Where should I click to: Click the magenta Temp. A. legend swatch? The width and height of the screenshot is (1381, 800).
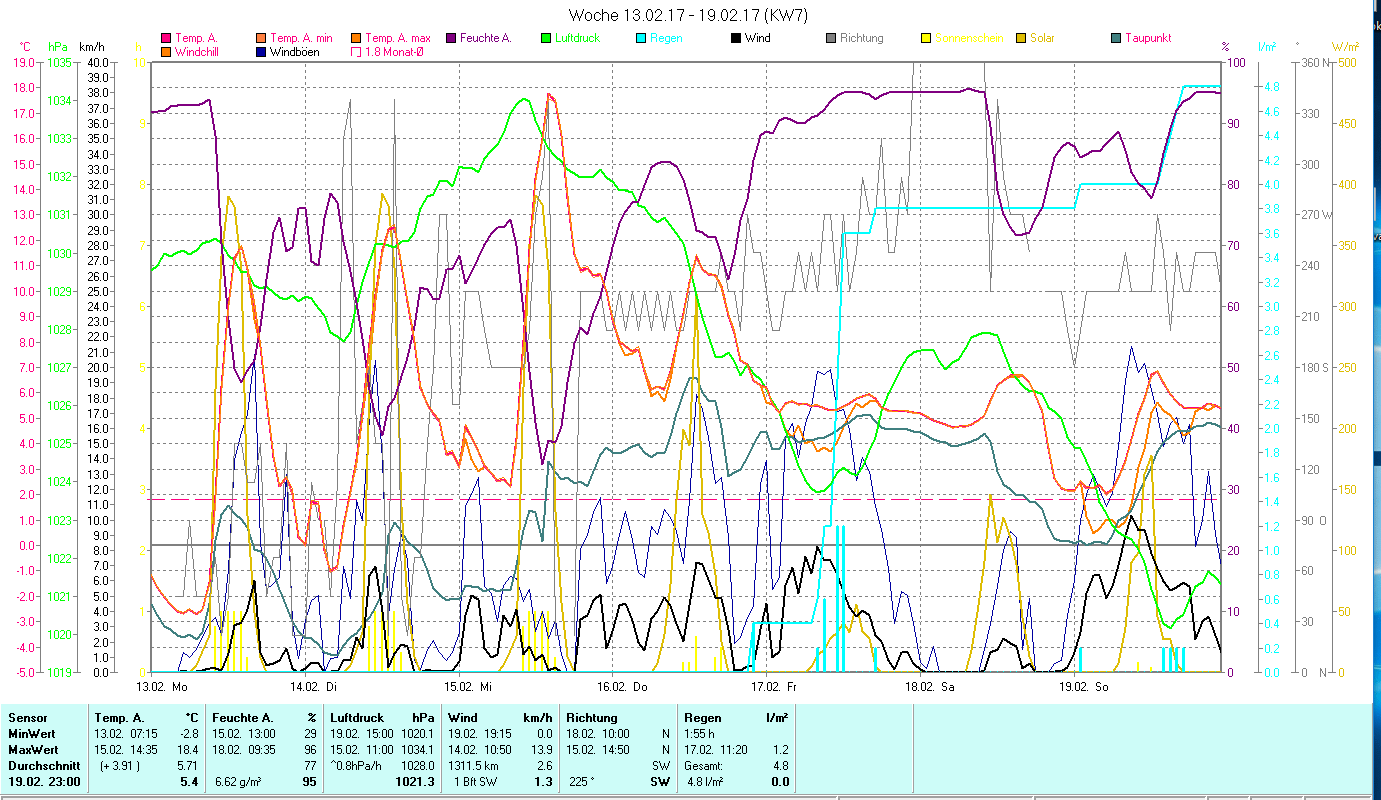[x=165, y=39]
